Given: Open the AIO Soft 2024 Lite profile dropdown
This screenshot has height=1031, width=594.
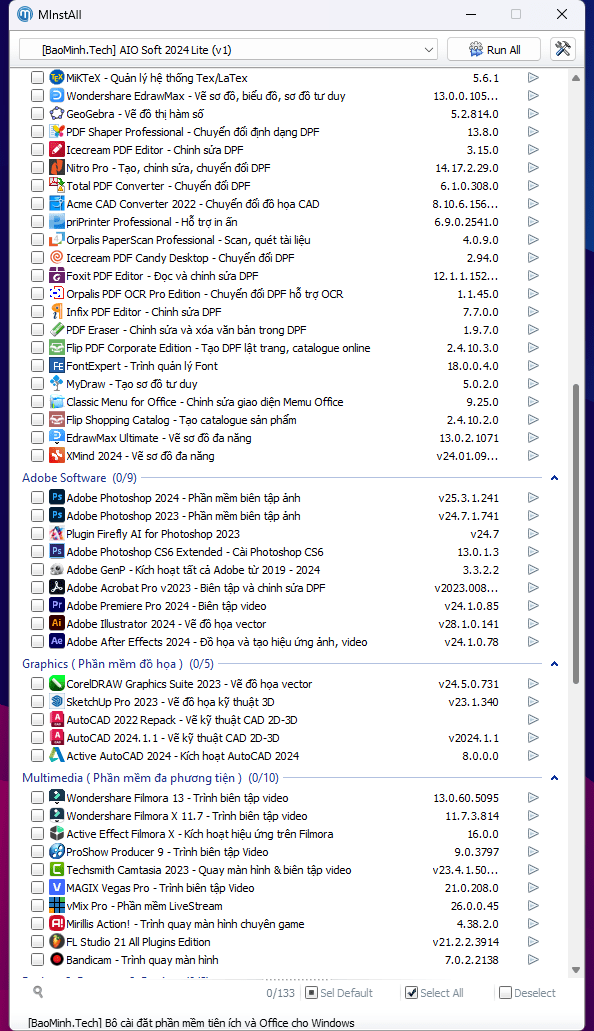Looking at the screenshot, I should [228, 49].
